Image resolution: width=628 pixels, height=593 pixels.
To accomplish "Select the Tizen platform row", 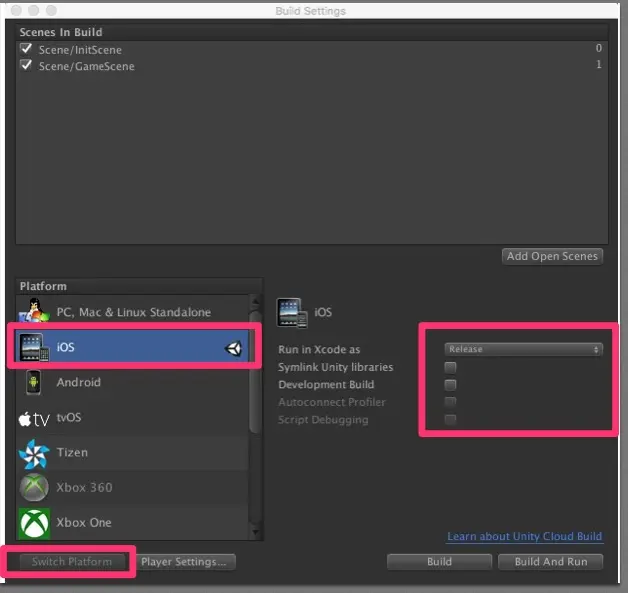I will [x=132, y=452].
